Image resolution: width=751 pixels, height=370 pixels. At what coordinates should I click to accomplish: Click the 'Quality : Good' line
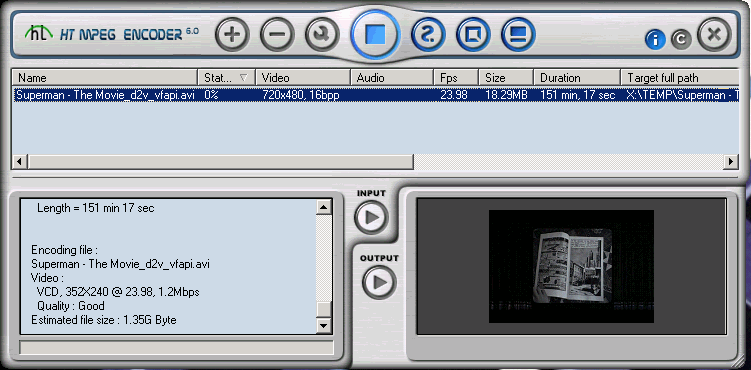(71, 306)
